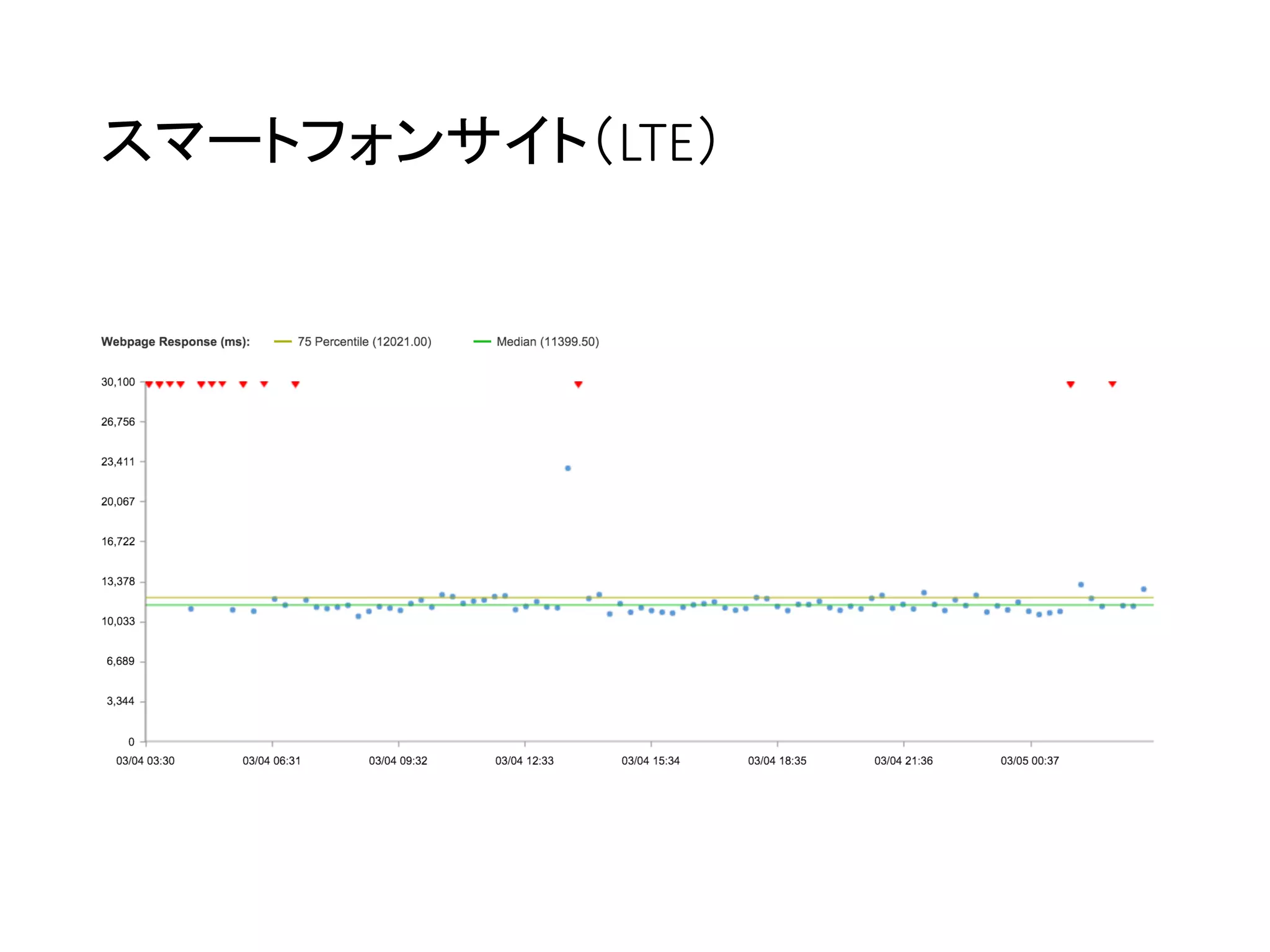Click the red triangle marker after 06:31
The height and width of the screenshot is (952, 1270).
point(295,384)
